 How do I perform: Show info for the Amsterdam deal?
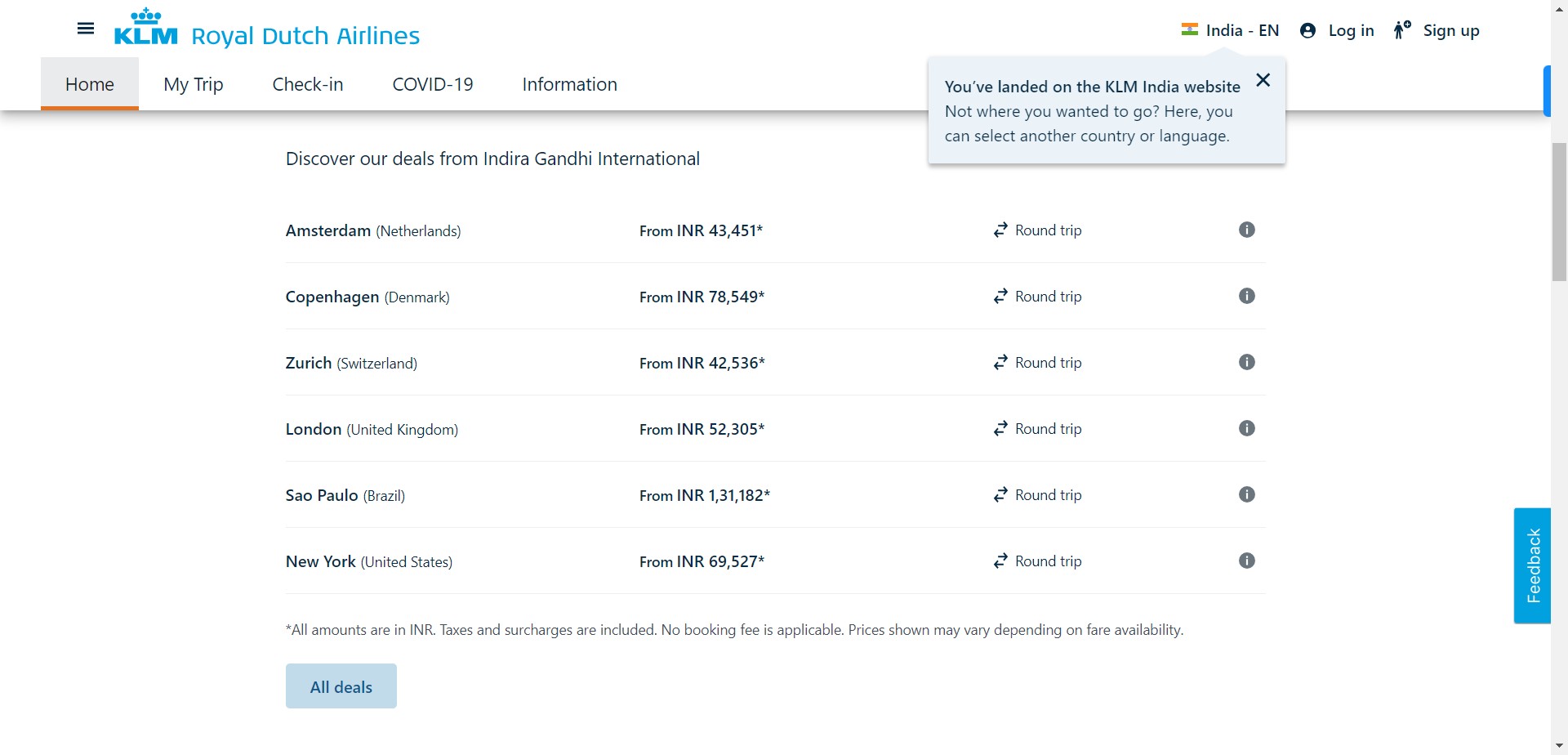point(1246,230)
